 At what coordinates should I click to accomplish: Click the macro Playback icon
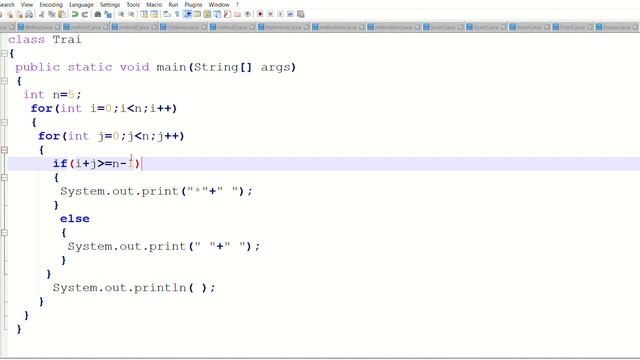click(x=280, y=14)
